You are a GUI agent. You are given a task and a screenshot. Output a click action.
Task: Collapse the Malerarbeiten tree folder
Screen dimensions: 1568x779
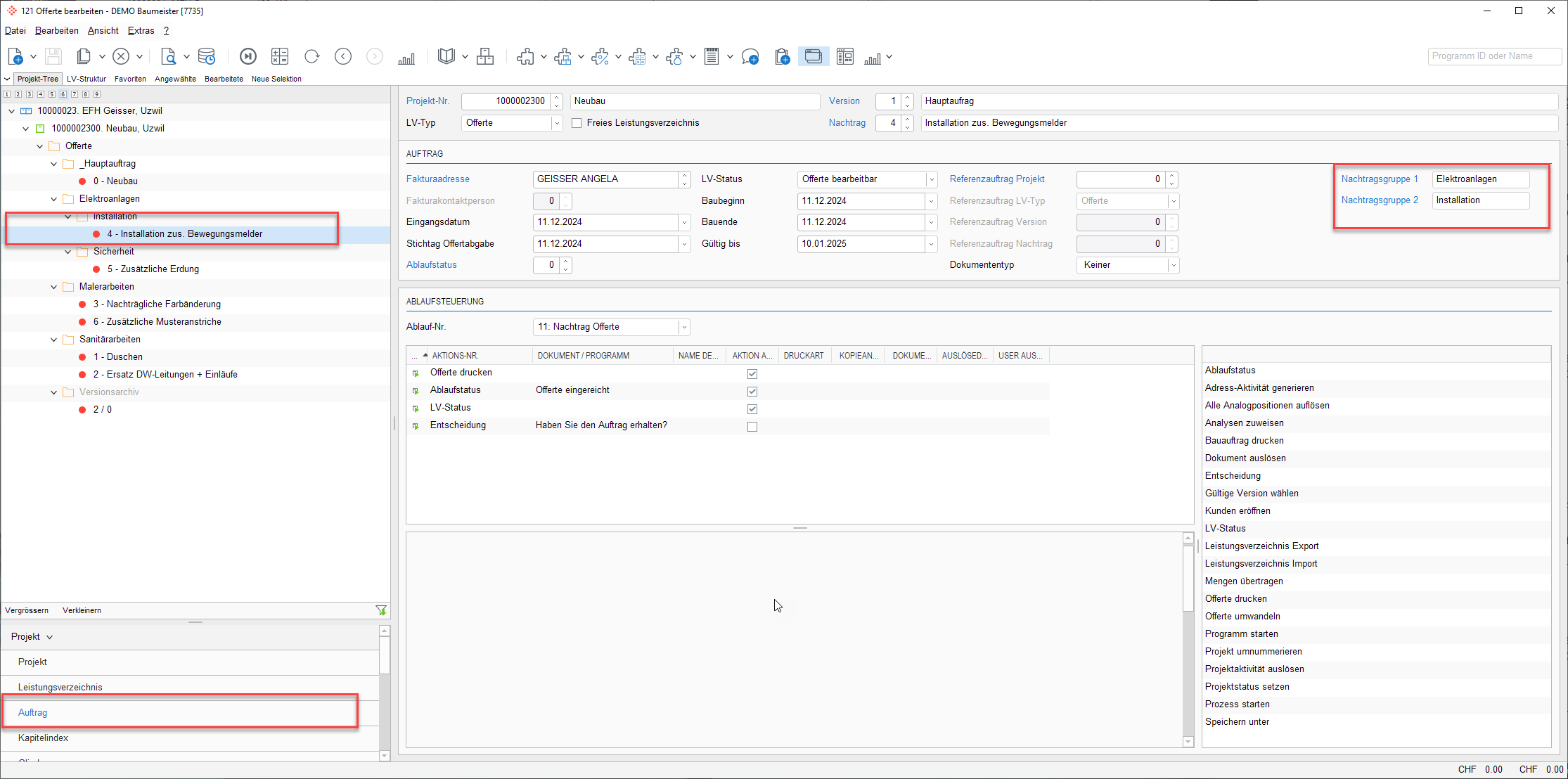click(x=54, y=287)
